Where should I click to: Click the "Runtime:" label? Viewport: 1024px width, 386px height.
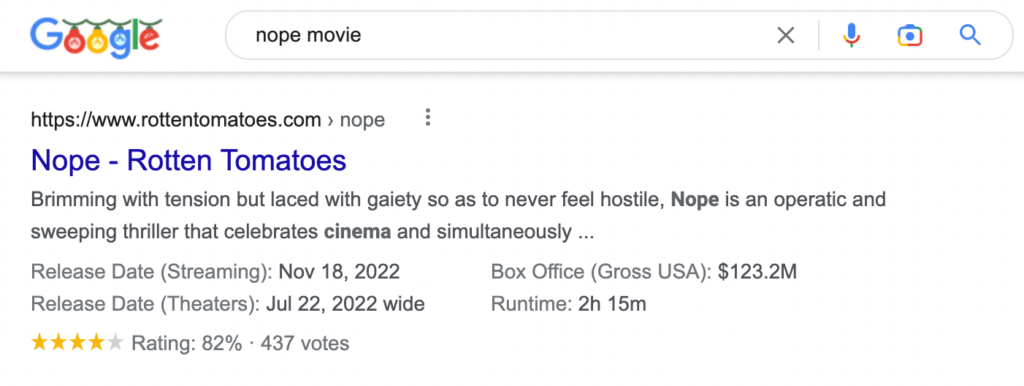[x=532, y=304]
